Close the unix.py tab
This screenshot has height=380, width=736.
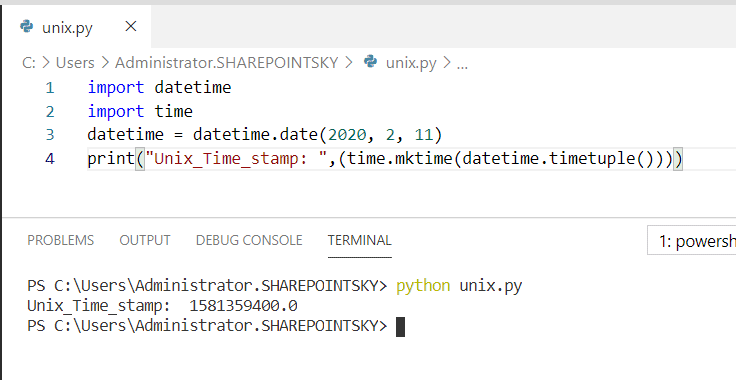[131, 26]
